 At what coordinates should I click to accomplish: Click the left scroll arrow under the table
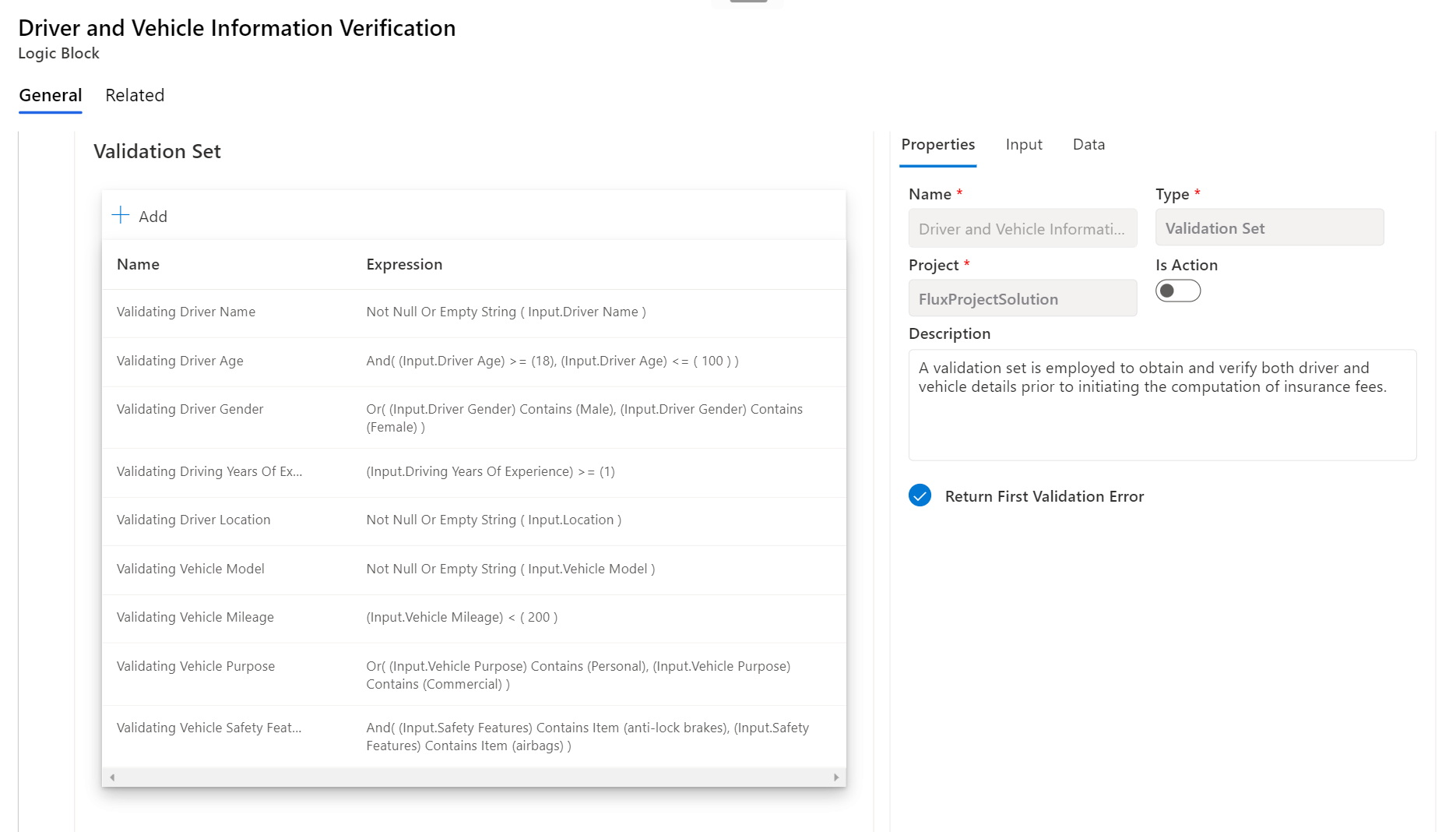pos(112,777)
